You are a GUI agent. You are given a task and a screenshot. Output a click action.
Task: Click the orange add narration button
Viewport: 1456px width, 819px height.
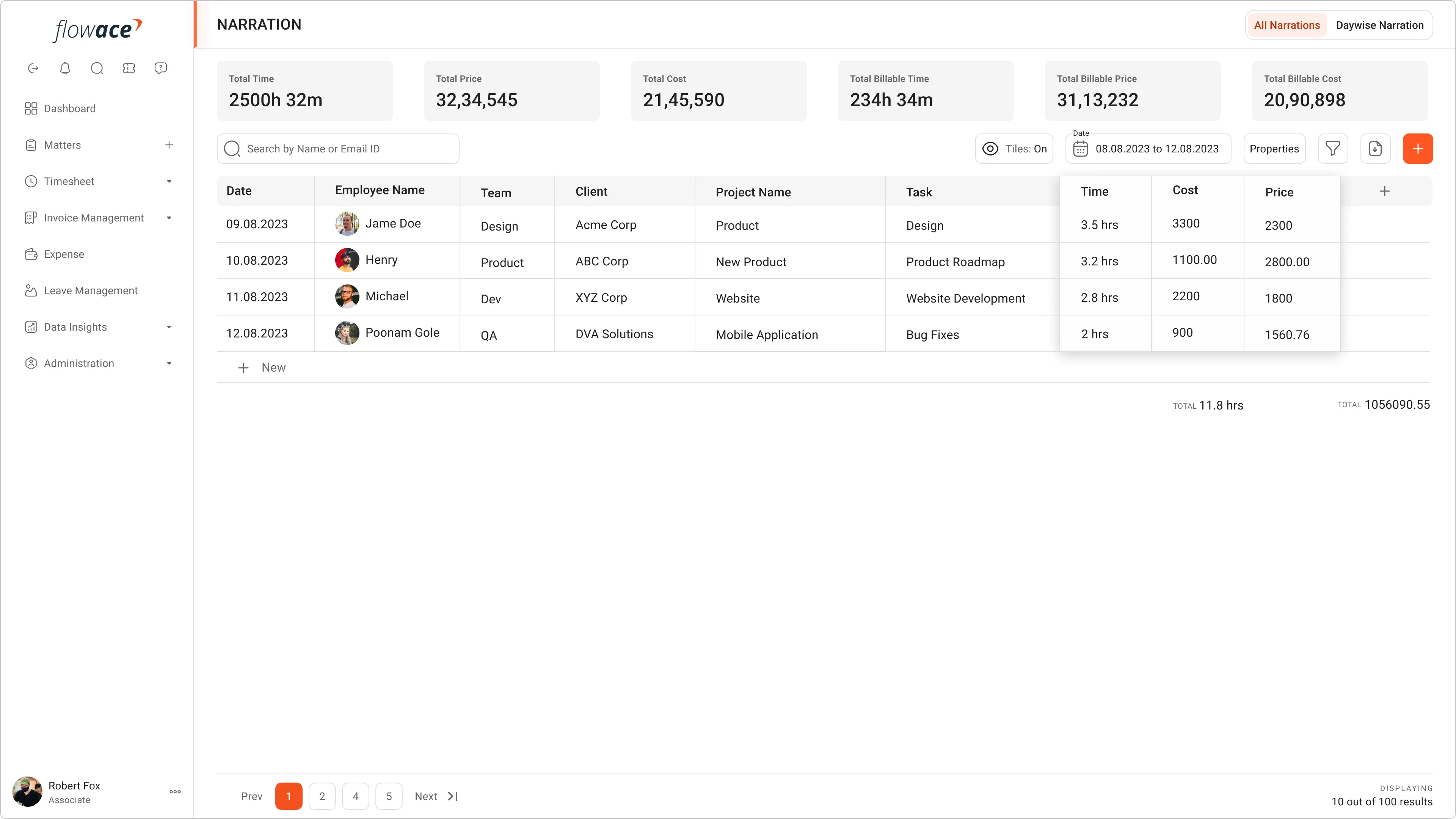click(x=1418, y=149)
